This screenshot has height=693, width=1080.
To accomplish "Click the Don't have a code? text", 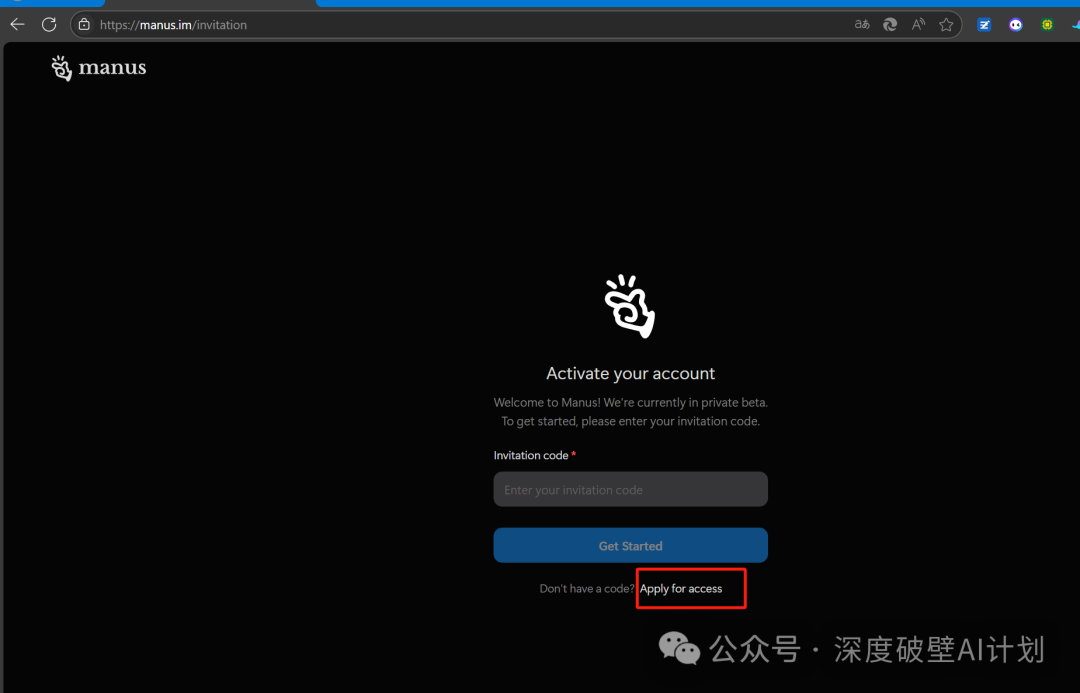I will [587, 588].
